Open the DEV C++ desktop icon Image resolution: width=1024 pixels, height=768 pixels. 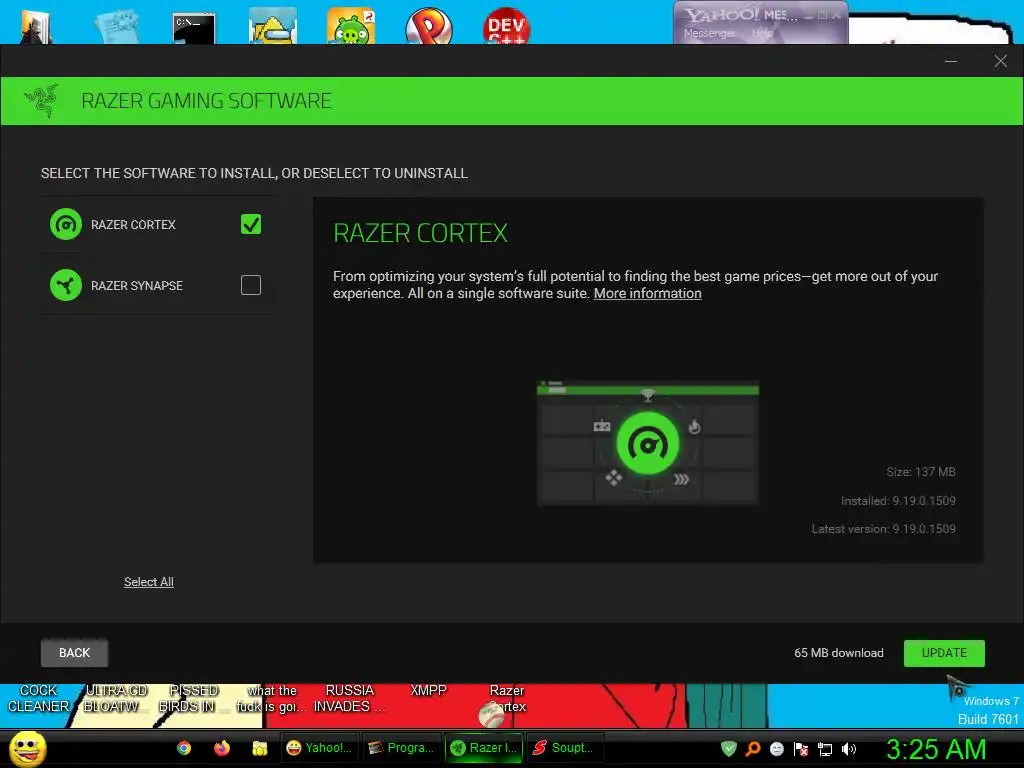coord(506,27)
